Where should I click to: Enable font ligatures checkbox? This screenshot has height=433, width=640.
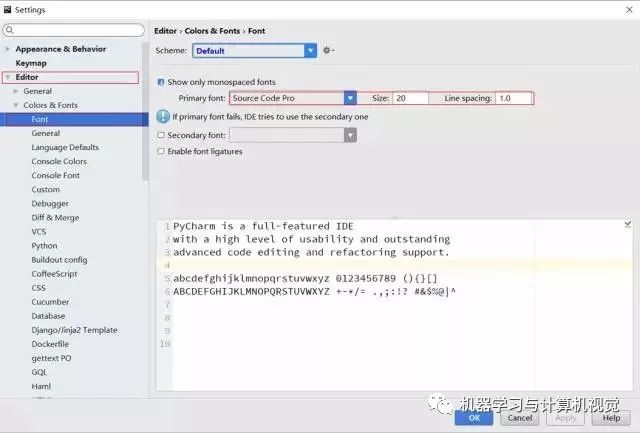click(161, 151)
